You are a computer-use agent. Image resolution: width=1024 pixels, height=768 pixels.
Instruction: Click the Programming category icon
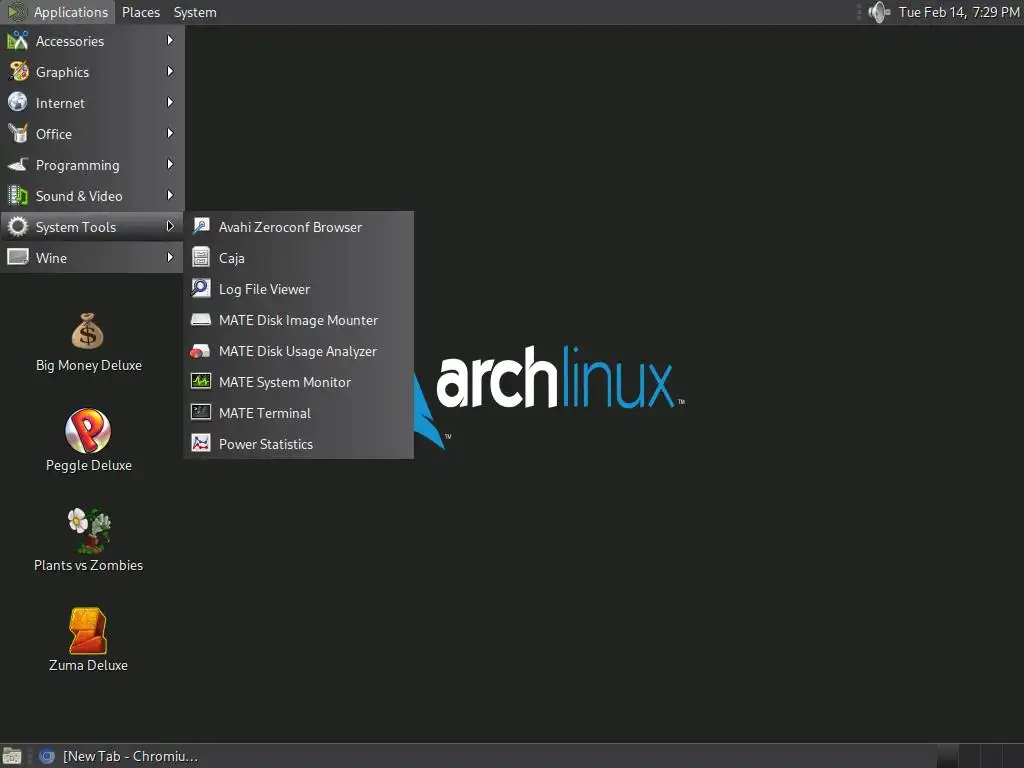coord(18,165)
